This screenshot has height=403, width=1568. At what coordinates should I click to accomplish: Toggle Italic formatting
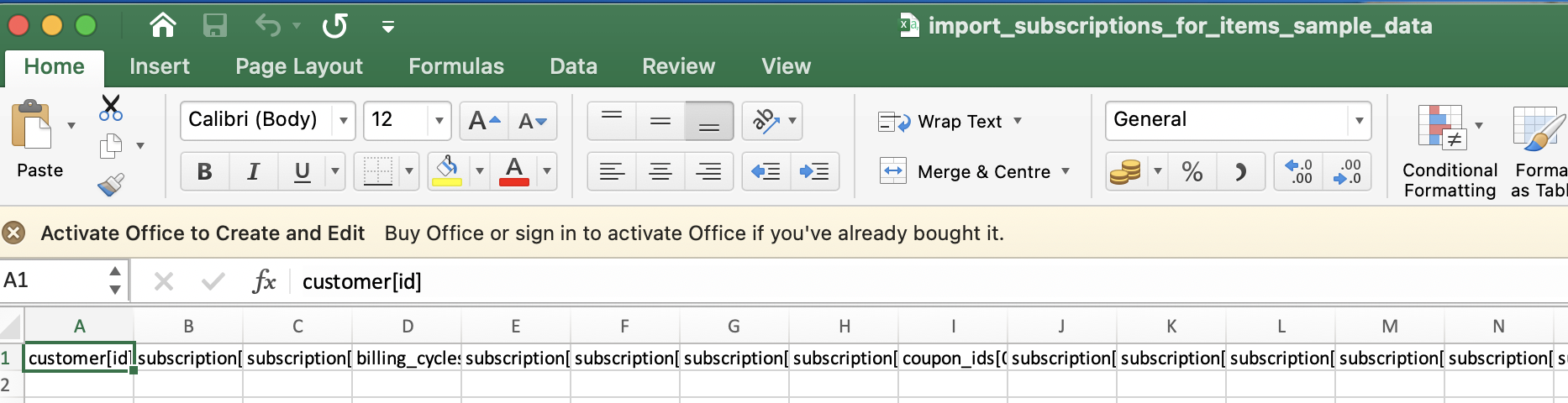click(x=253, y=172)
